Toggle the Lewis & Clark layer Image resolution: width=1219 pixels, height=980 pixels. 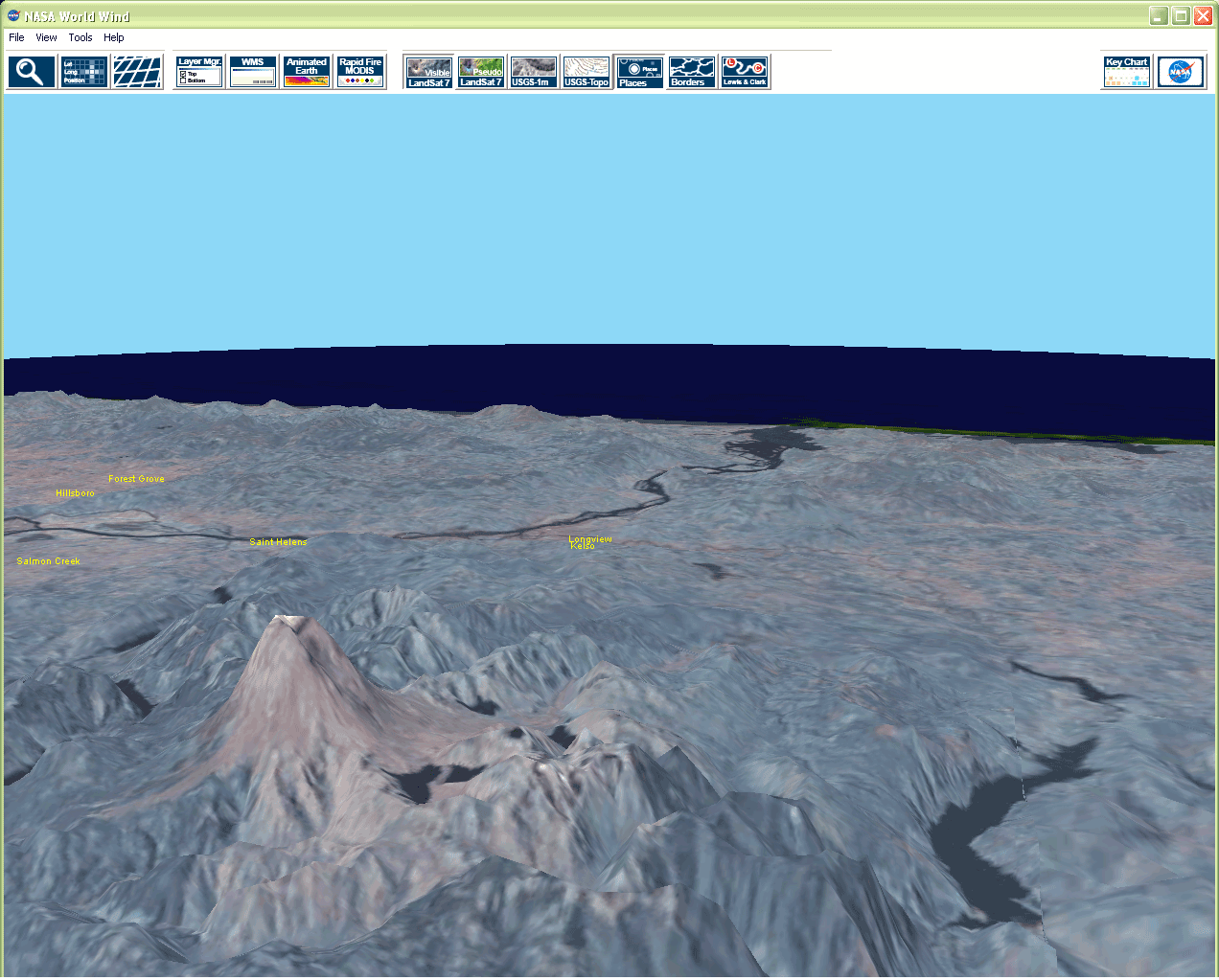click(x=745, y=72)
